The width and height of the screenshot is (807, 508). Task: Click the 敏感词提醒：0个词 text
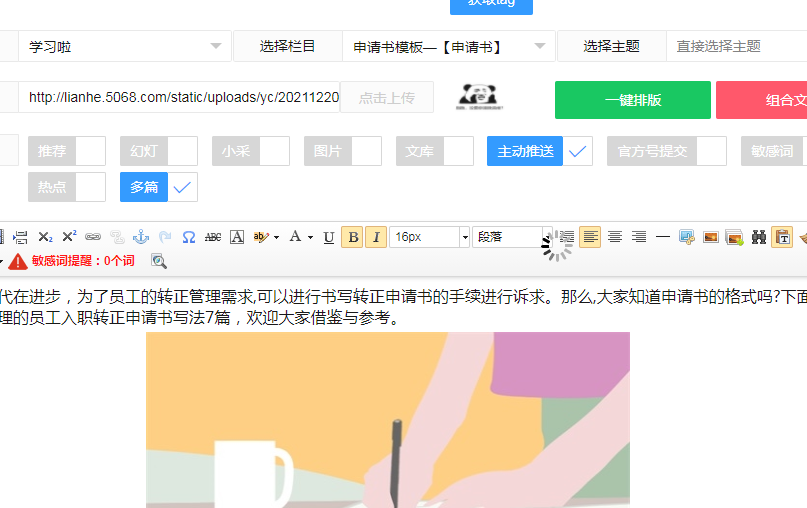[x=83, y=261]
